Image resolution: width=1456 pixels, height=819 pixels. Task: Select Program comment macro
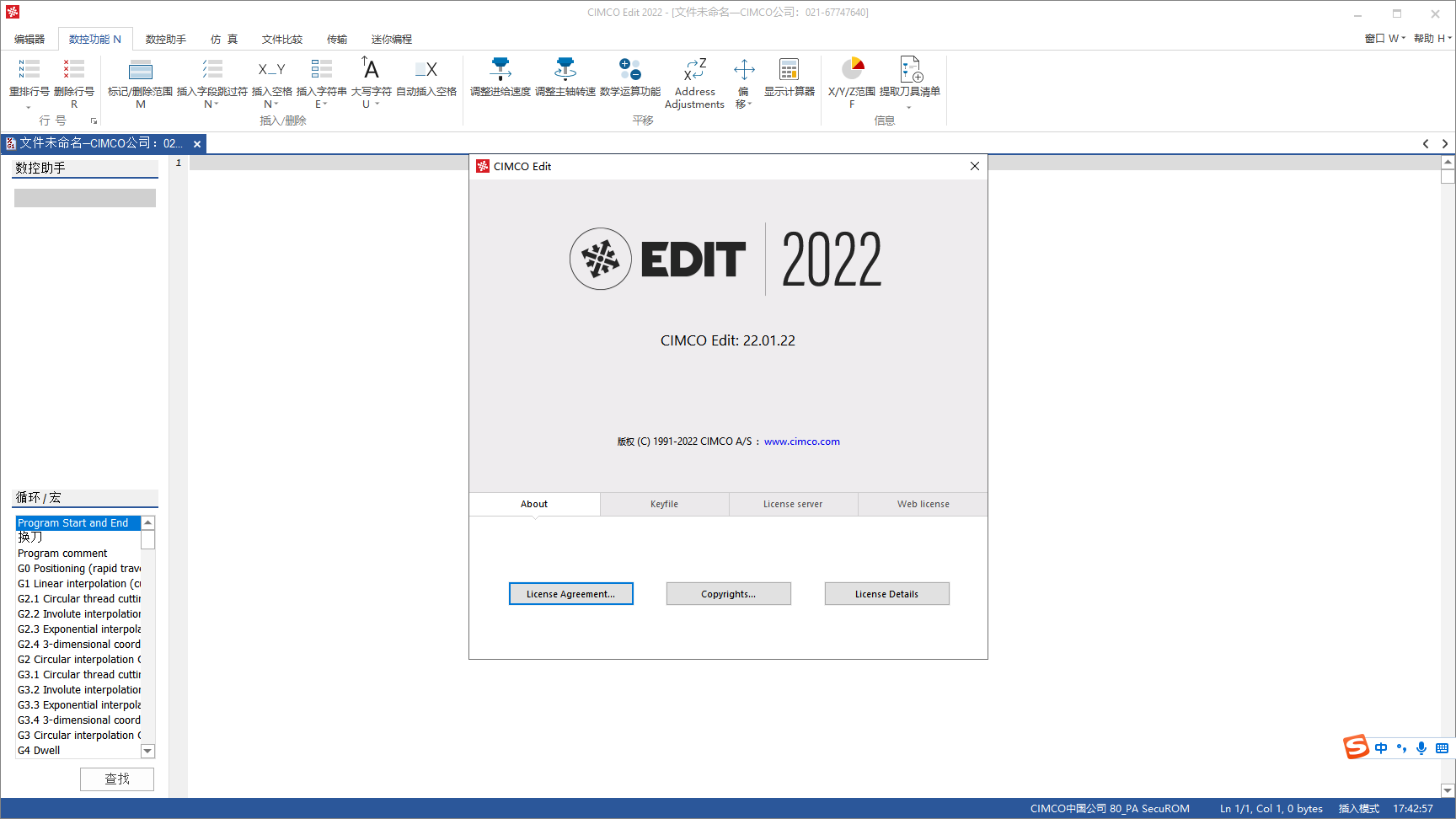[x=78, y=554]
